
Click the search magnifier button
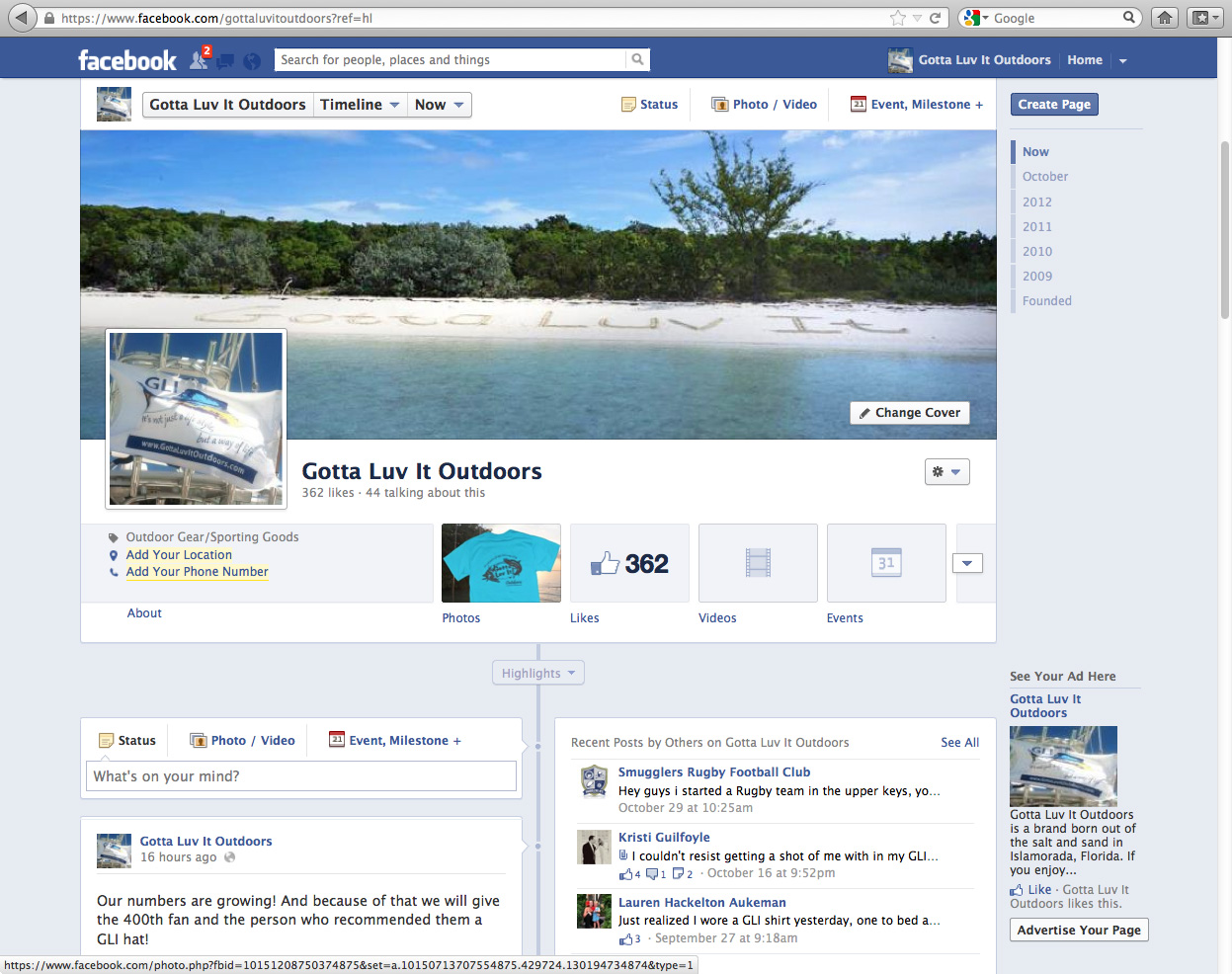(x=637, y=60)
